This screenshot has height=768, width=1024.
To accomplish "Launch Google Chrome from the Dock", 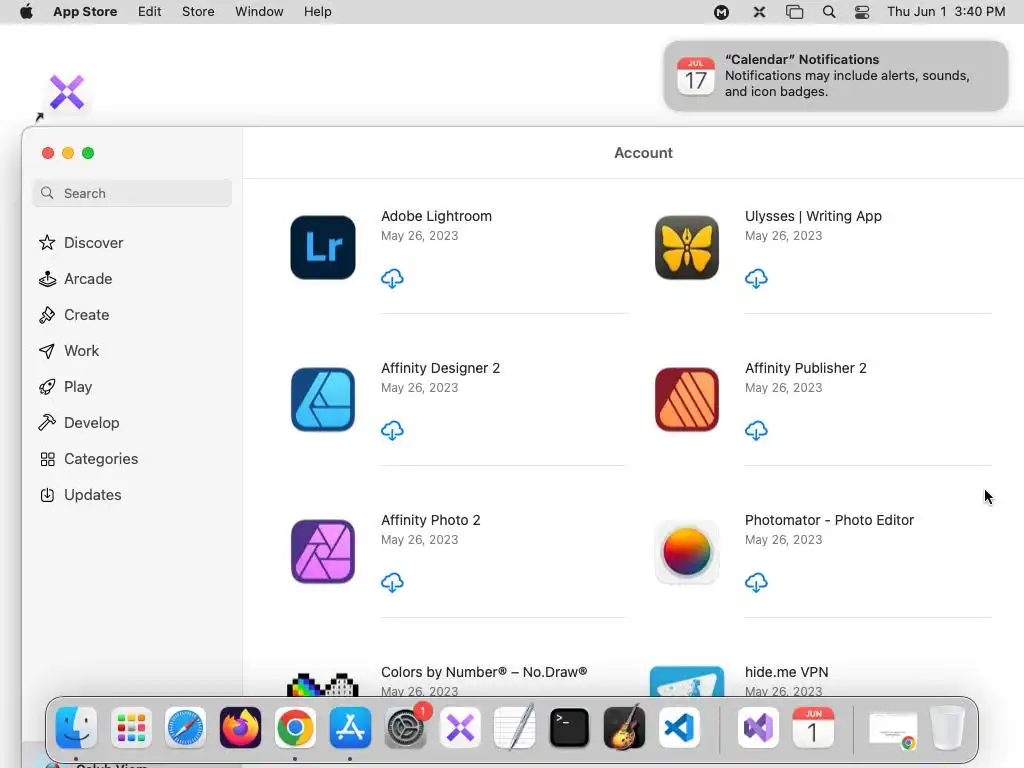I will tap(295, 727).
